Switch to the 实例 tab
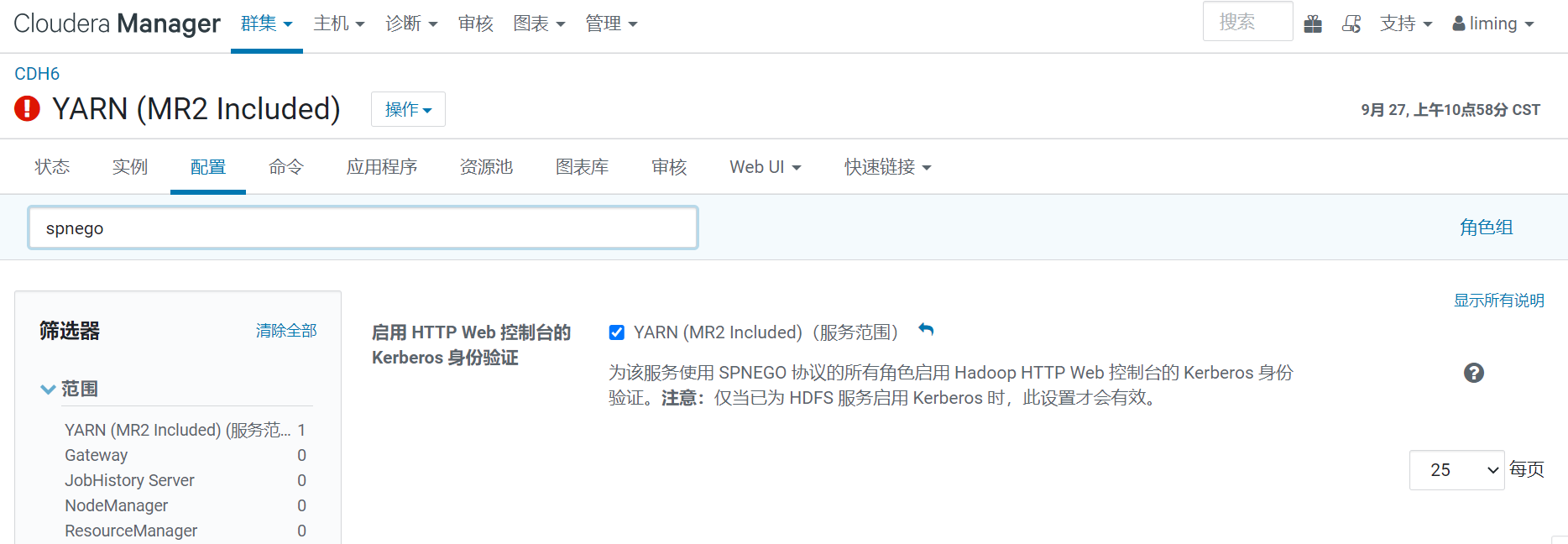The image size is (1568, 544). click(x=130, y=167)
